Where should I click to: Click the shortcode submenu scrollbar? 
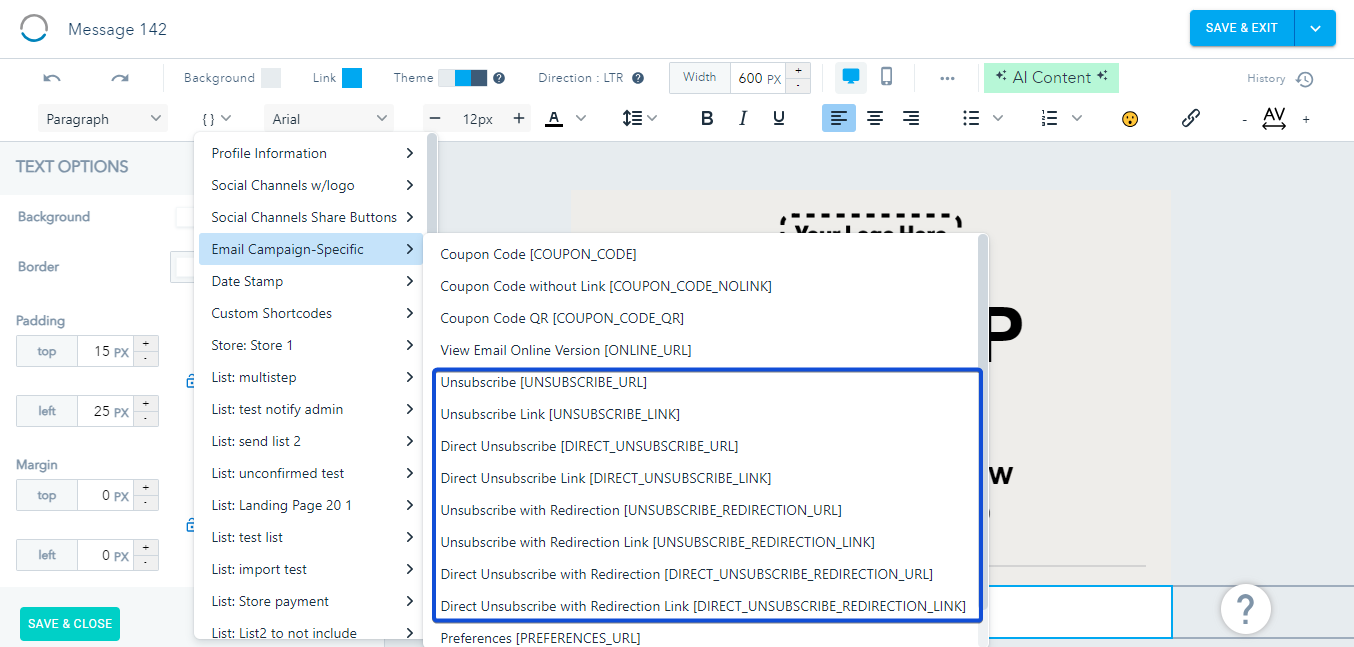[x=982, y=420]
